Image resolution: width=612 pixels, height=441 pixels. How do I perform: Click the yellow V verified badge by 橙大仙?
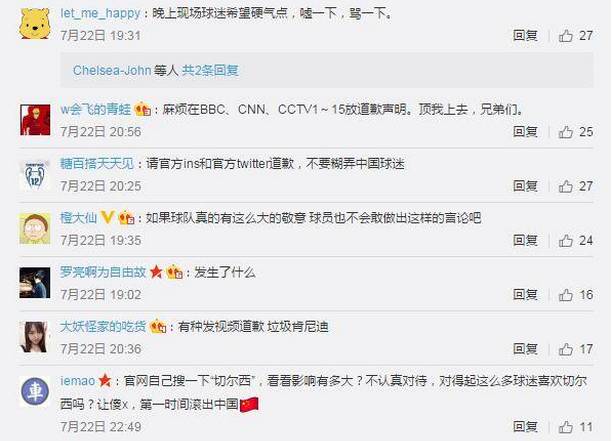pos(107,217)
